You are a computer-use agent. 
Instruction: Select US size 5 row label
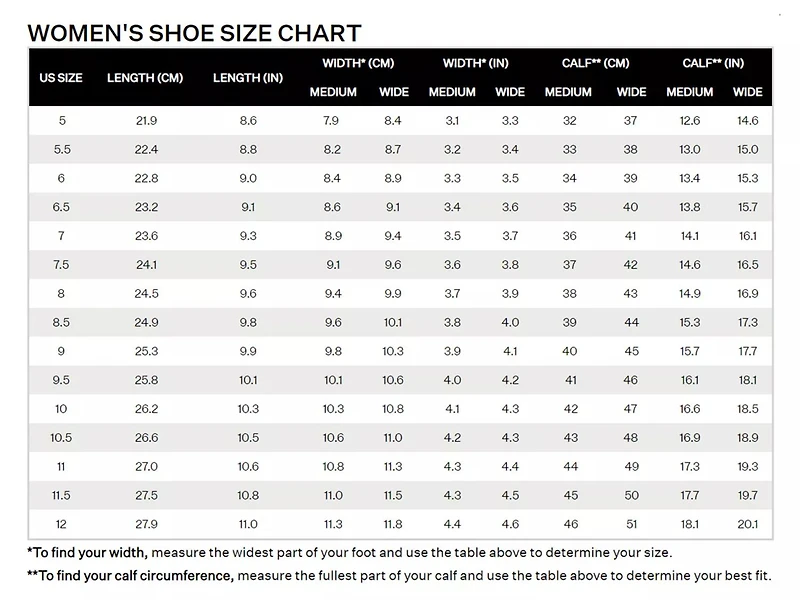pos(62,121)
